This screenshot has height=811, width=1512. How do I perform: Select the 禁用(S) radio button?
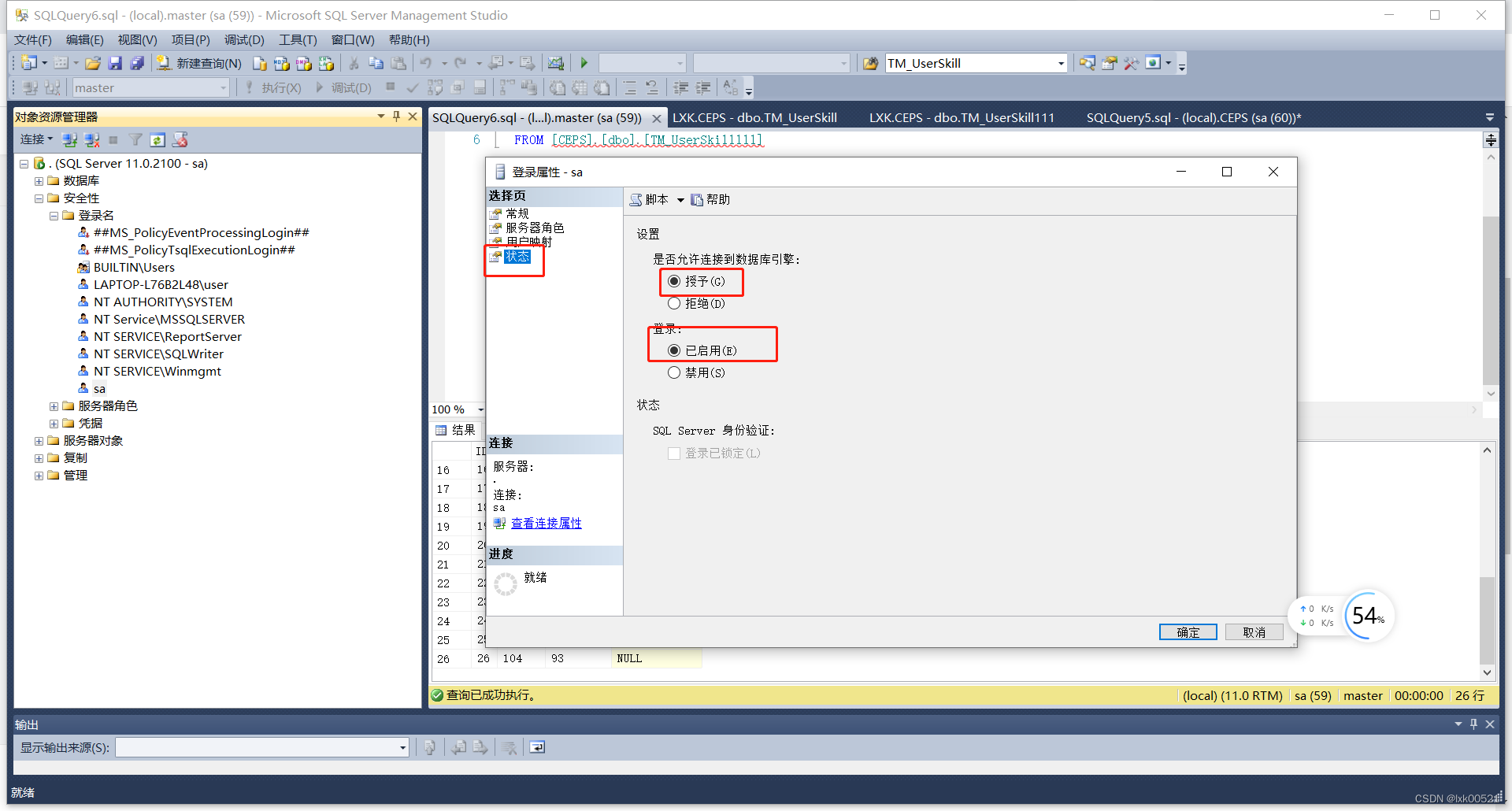[674, 372]
